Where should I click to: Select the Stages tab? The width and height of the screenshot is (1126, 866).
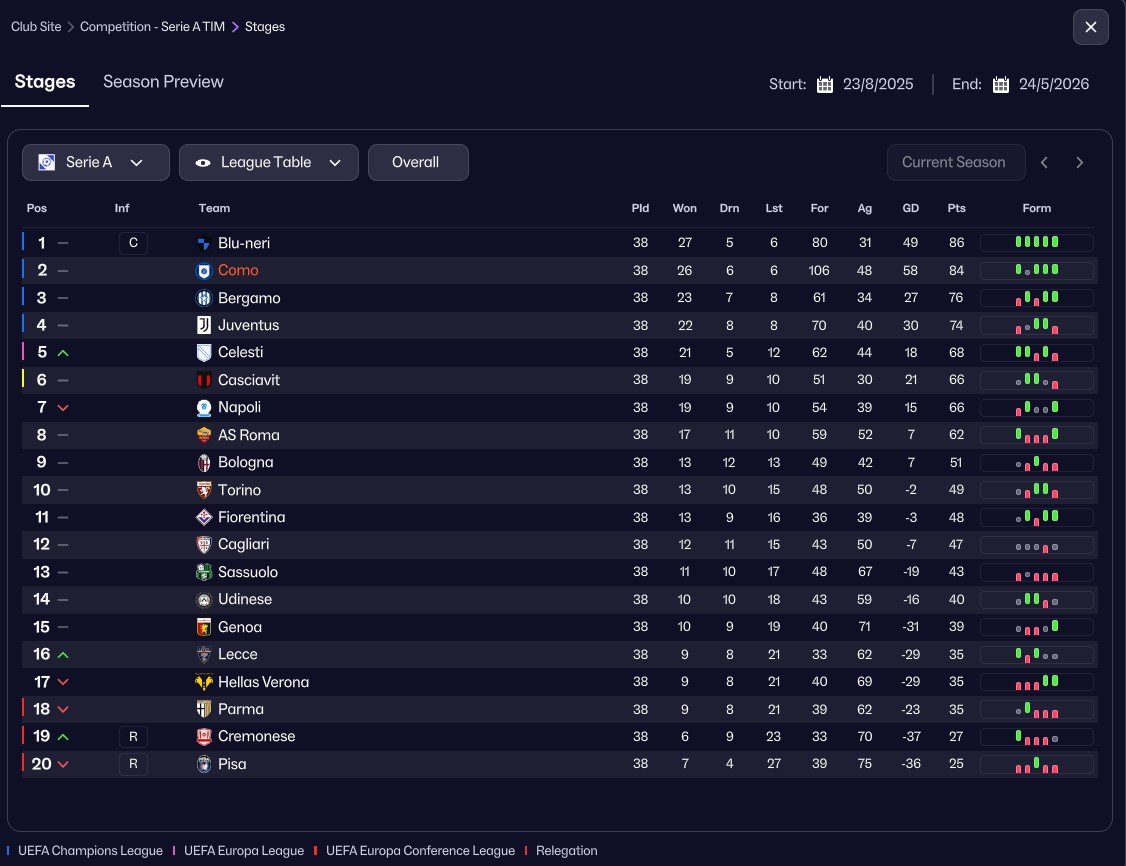click(x=45, y=82)
